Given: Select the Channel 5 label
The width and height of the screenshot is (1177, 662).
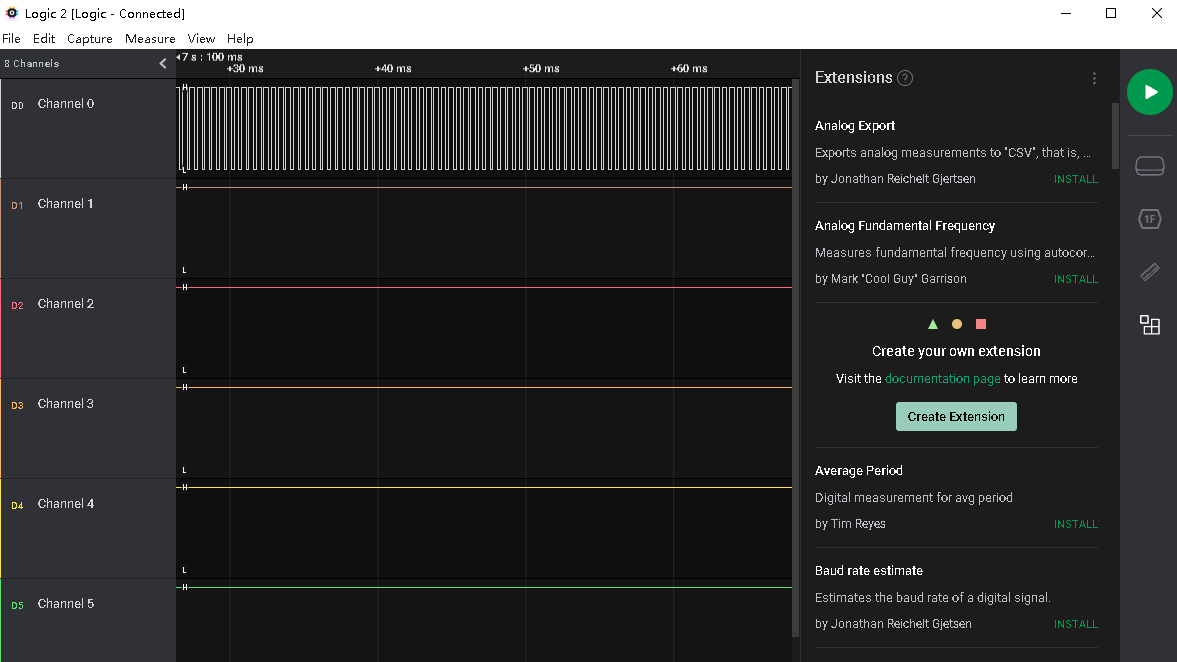Looking at the screenshot, I should 66,603.
